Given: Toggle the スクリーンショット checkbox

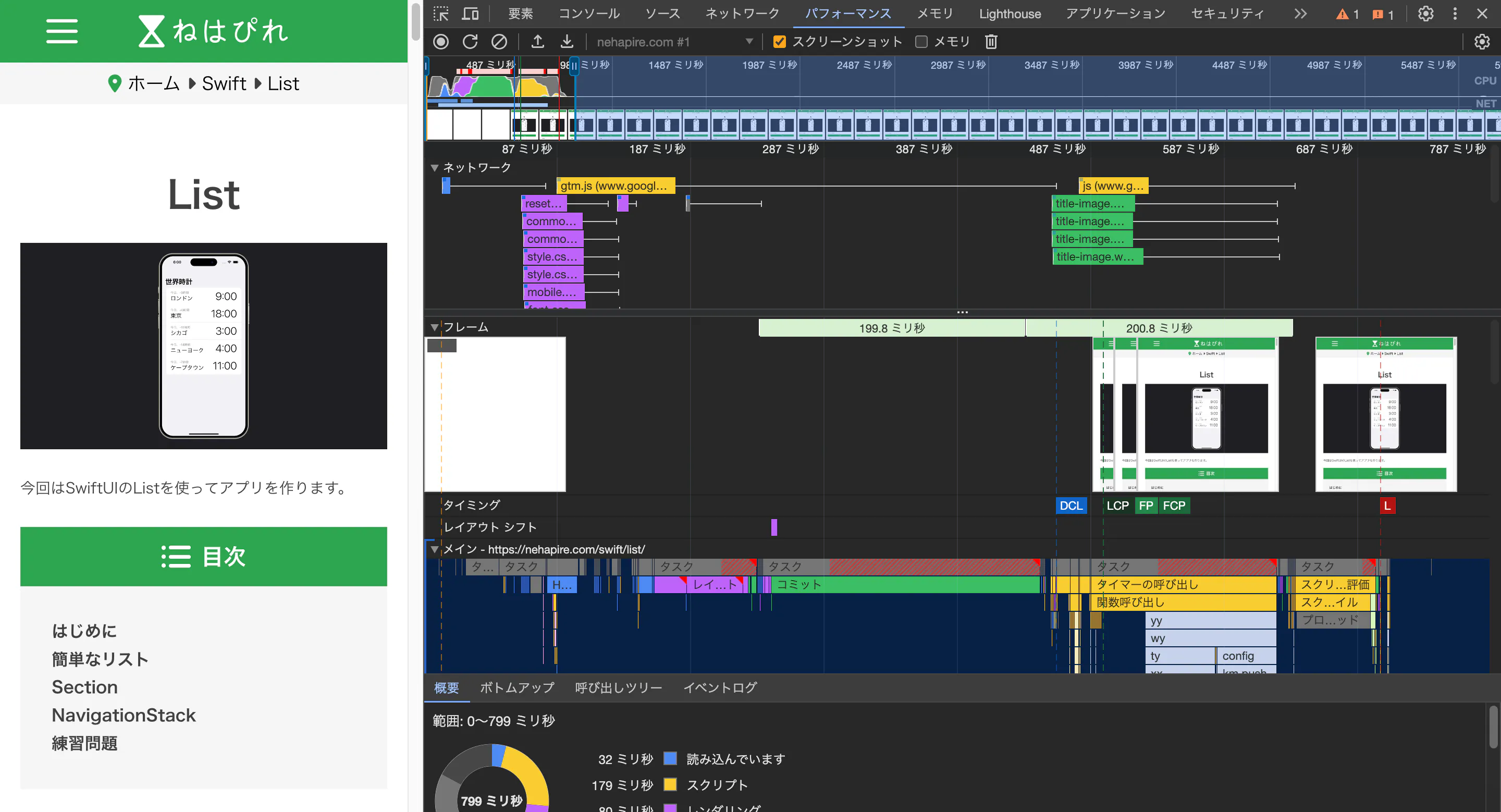Looking at the screenshot, I should coord(779,42).
